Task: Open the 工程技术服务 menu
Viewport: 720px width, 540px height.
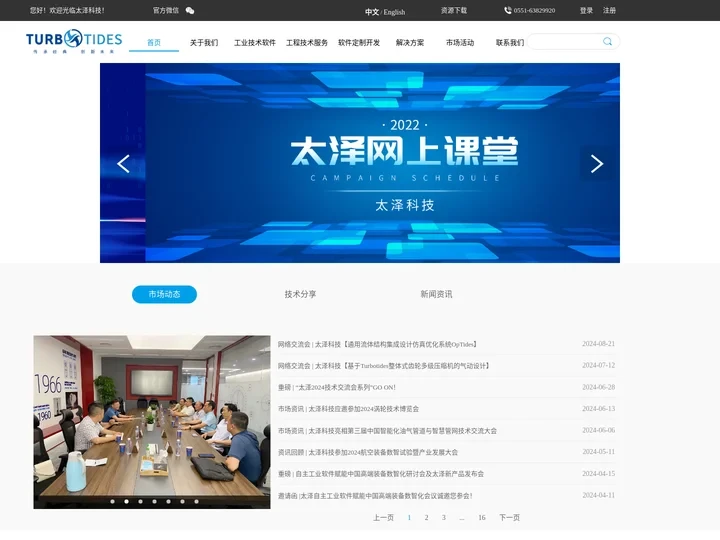Action: [x=307, y=43]
